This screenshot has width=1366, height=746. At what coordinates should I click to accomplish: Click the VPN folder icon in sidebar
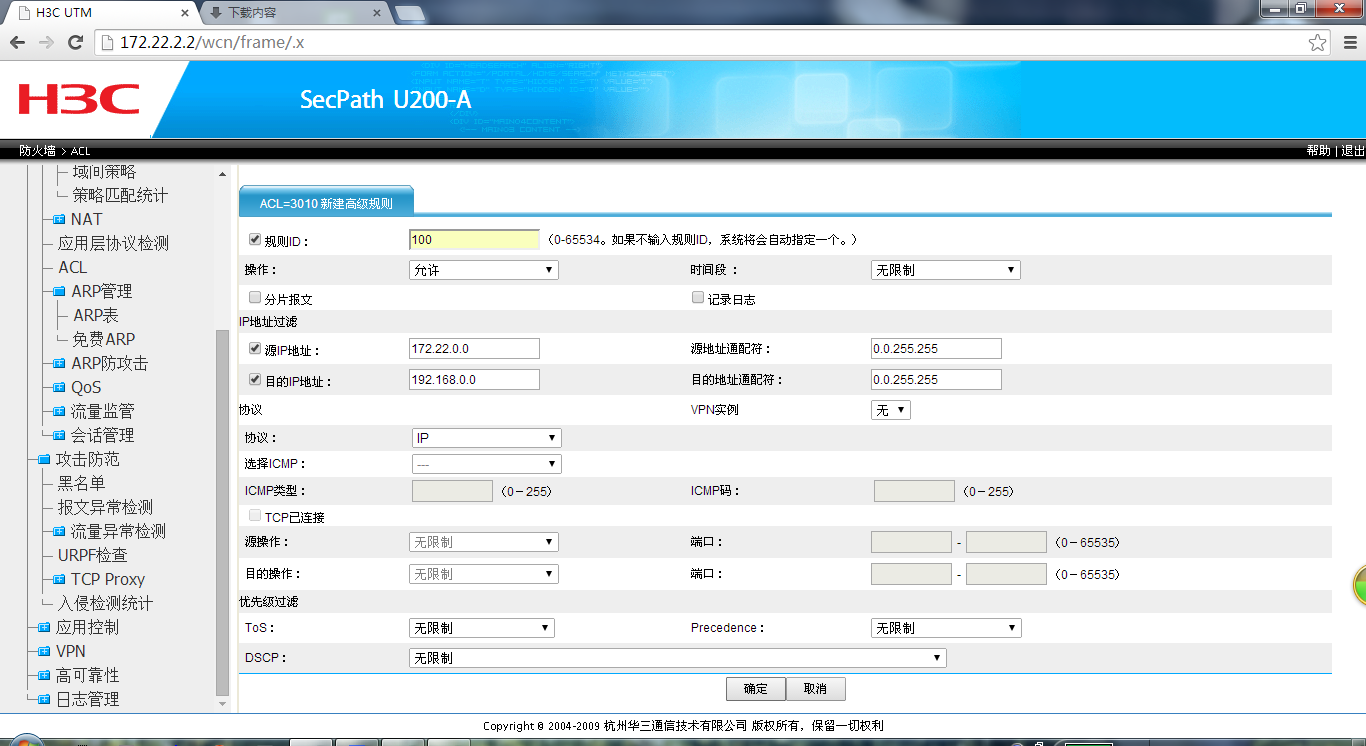coord(43,652)
